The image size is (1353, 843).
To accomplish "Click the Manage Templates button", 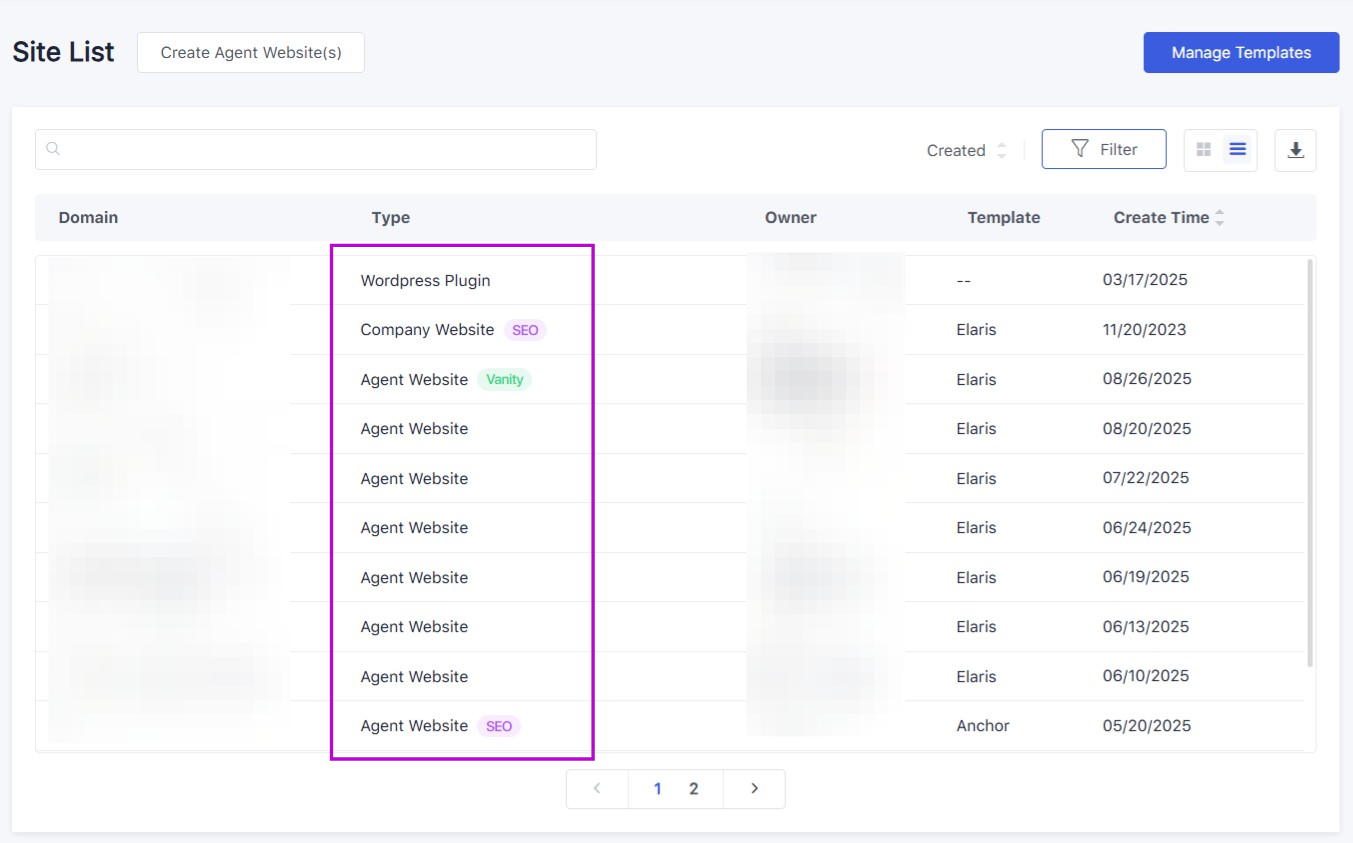I will [1240, 53].
